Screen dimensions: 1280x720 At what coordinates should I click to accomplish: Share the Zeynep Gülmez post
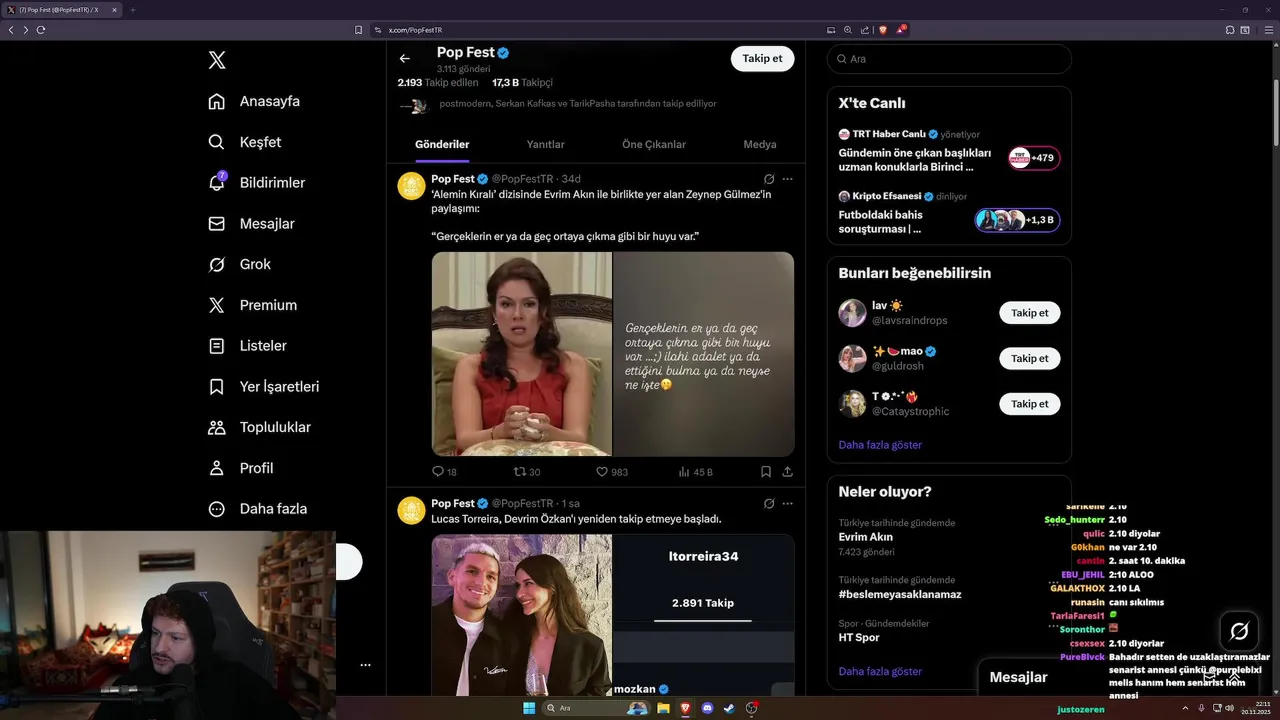coord(788,472)
